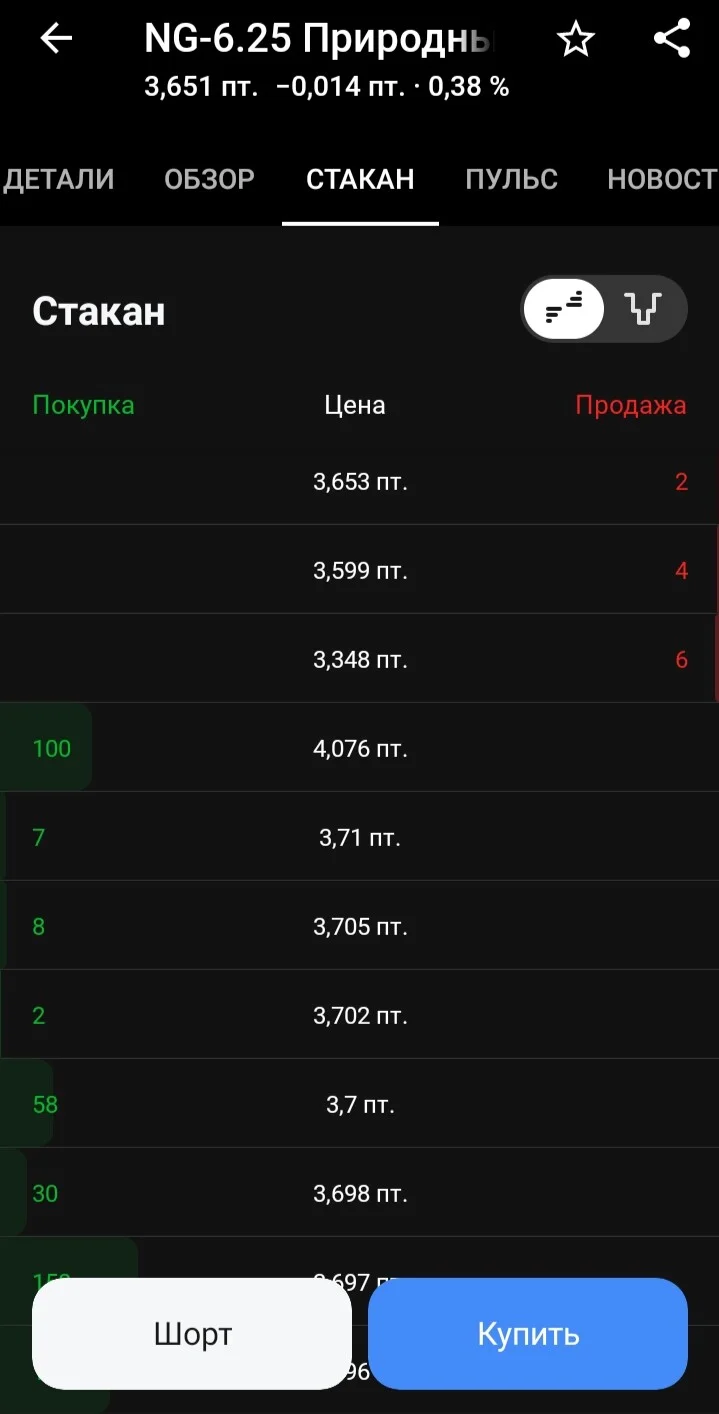The width and height of the screenshot is (719, 1414).
Task: Tap the Шорт button
Action: (x=192, y=1334)
